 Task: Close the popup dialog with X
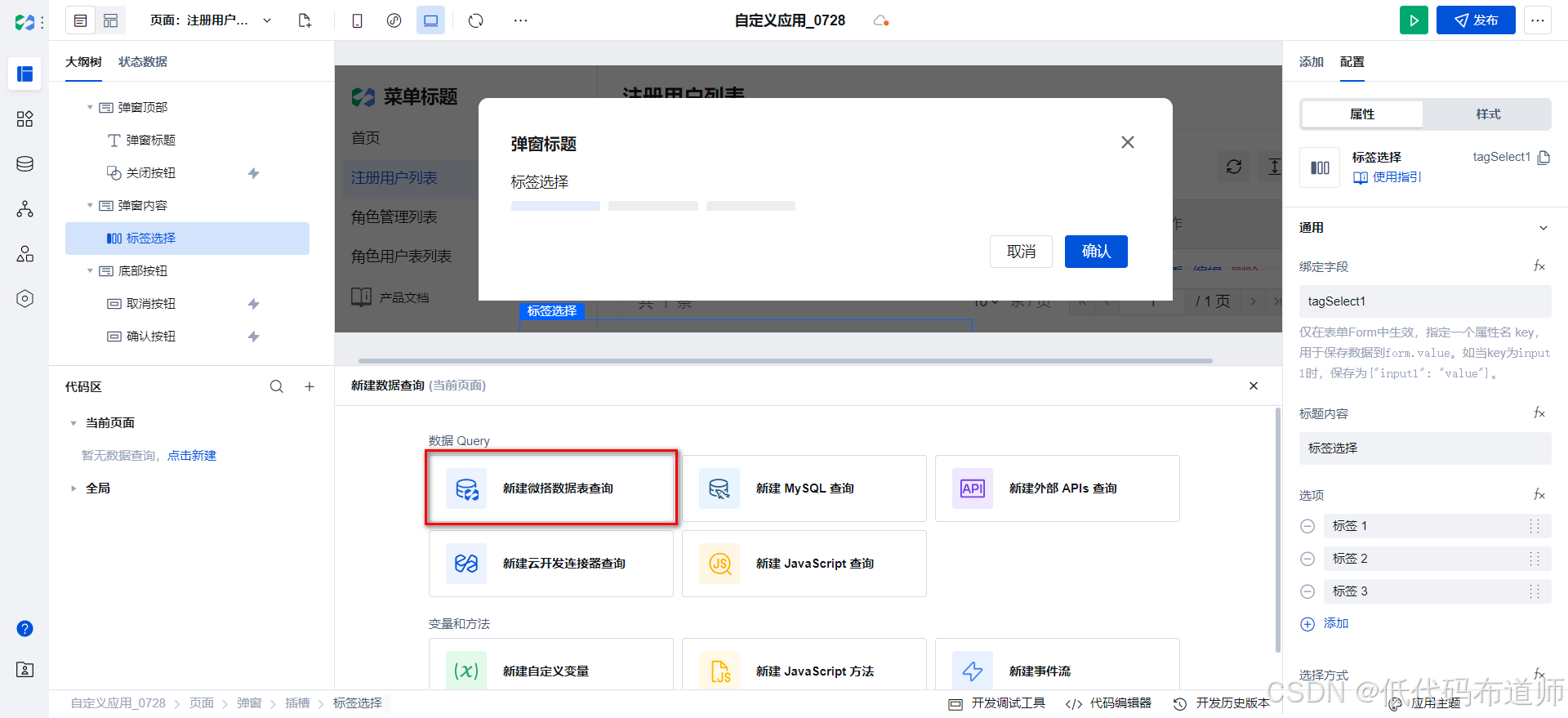[x=1128, y=142]
